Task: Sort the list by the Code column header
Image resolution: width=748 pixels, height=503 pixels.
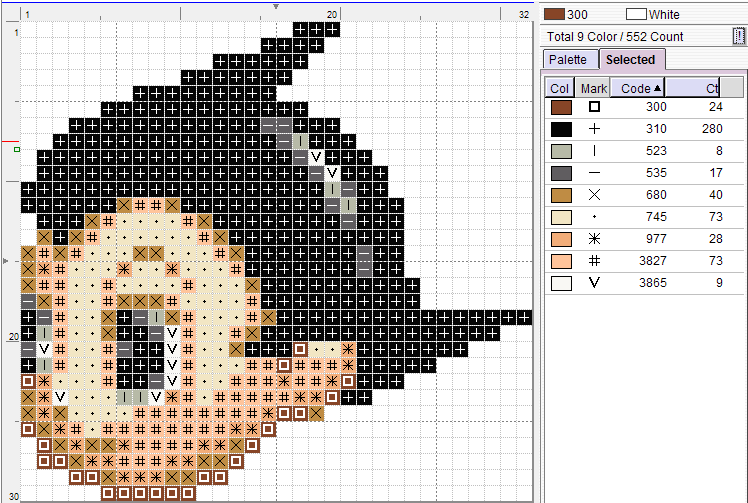Action: pos(636,88)
